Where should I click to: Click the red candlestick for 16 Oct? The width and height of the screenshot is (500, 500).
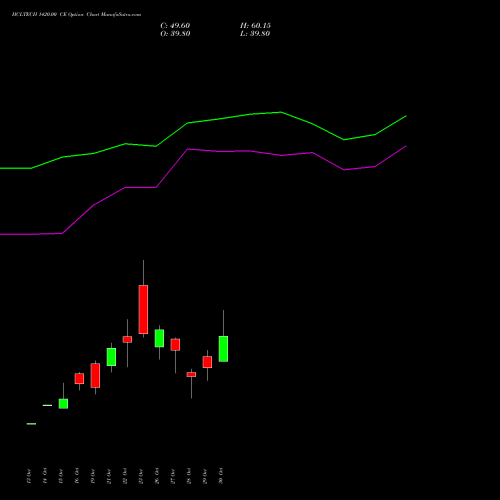click(79, 379)
